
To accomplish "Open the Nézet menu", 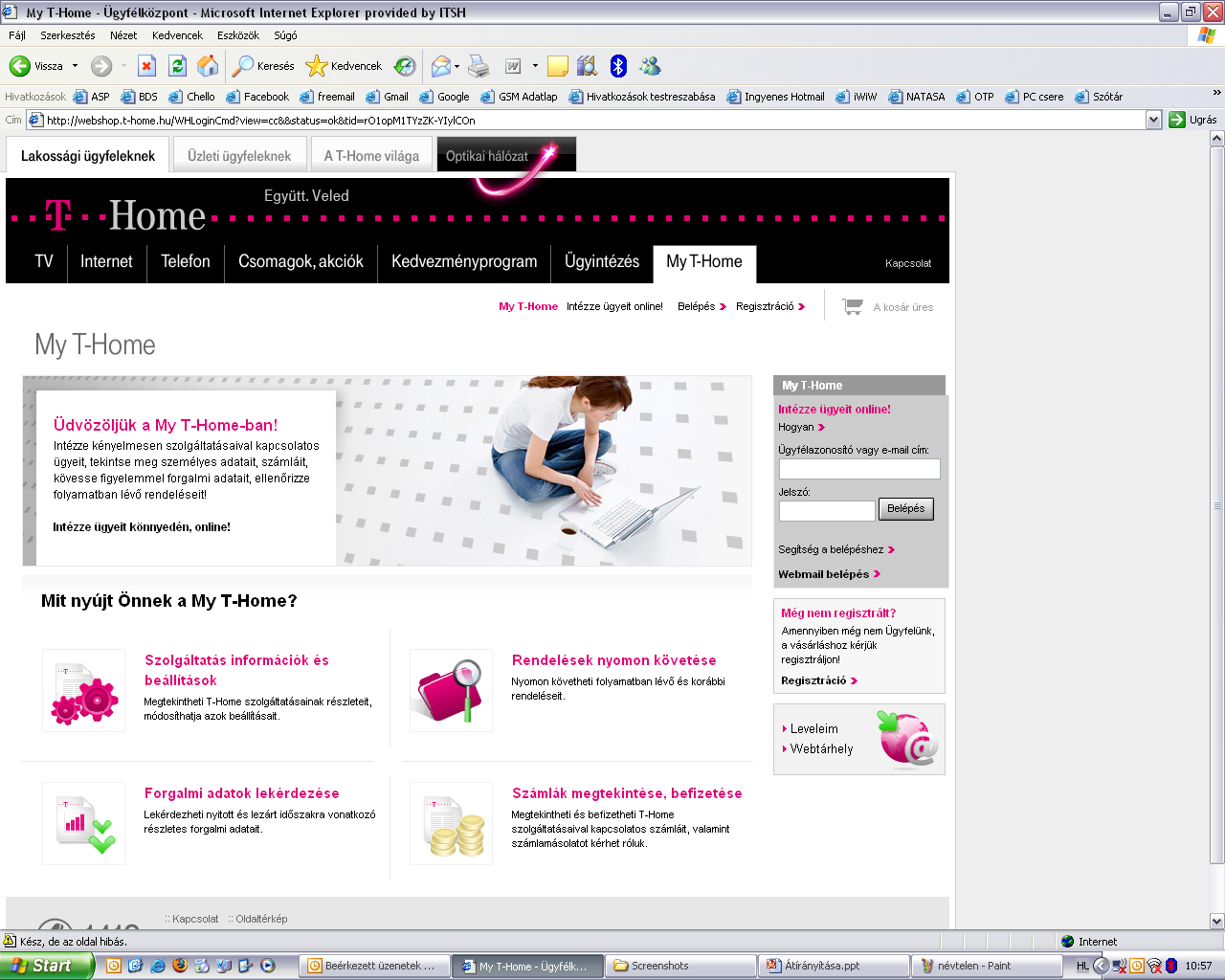I will [123, 35].
